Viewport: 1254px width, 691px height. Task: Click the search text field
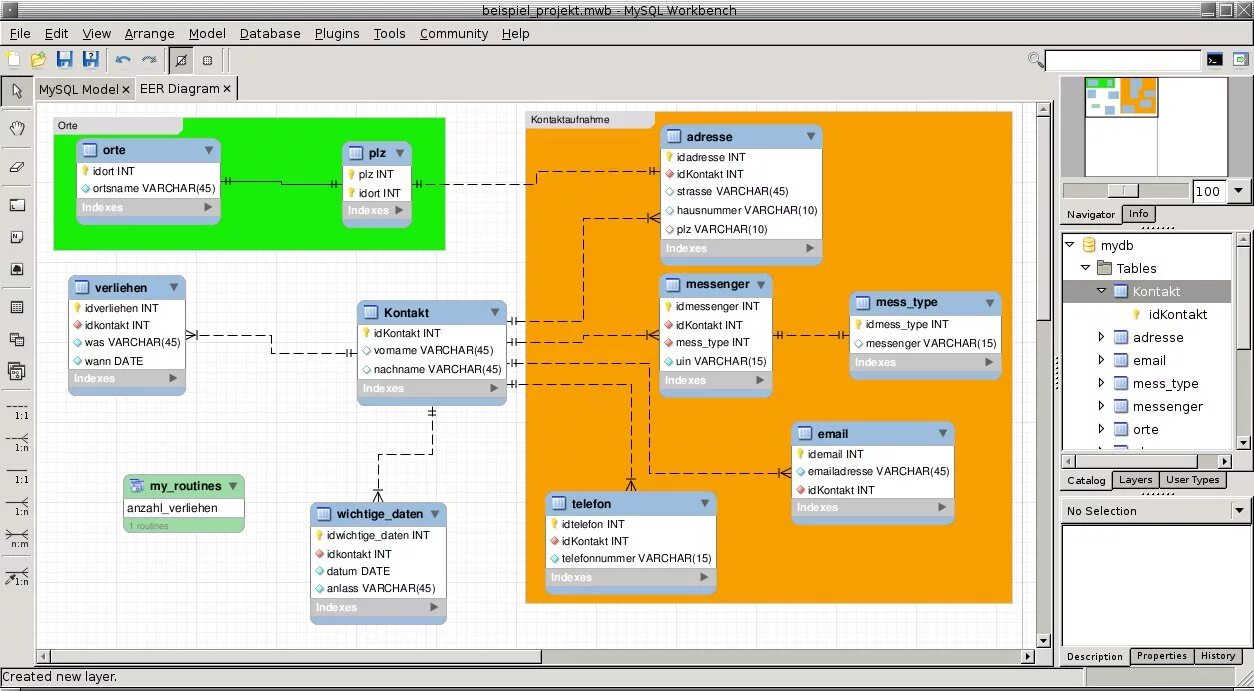coord(1122,60)
